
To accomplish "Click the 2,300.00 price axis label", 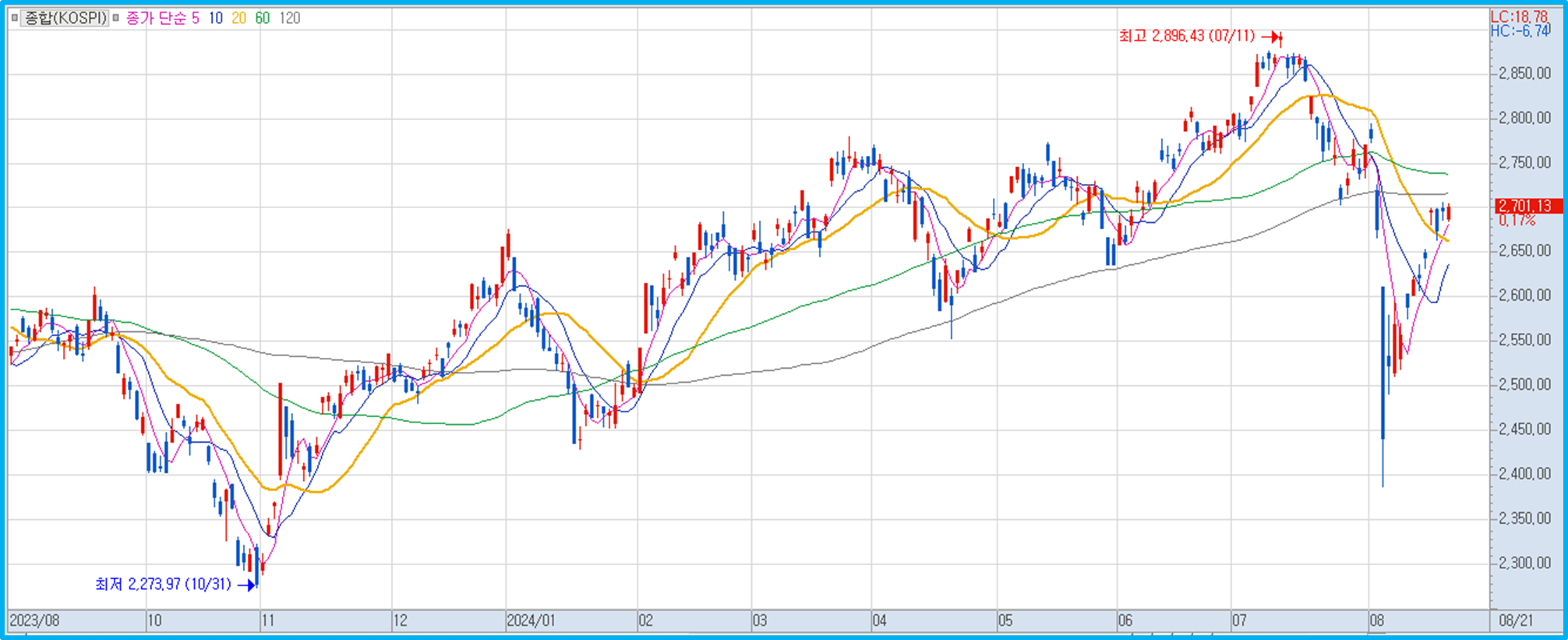I will [x=1524, y=563].
